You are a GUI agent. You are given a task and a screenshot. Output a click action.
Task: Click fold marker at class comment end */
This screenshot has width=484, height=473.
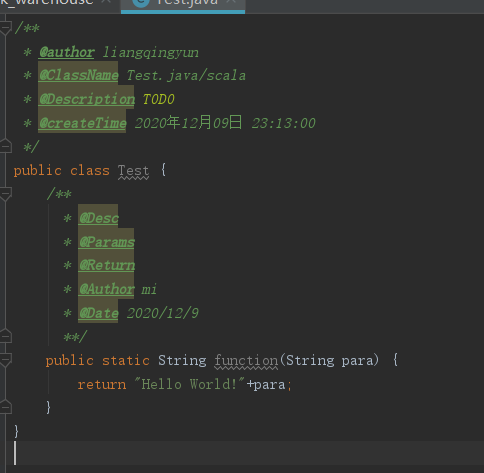pyautogui.click(x=6, y=146)
